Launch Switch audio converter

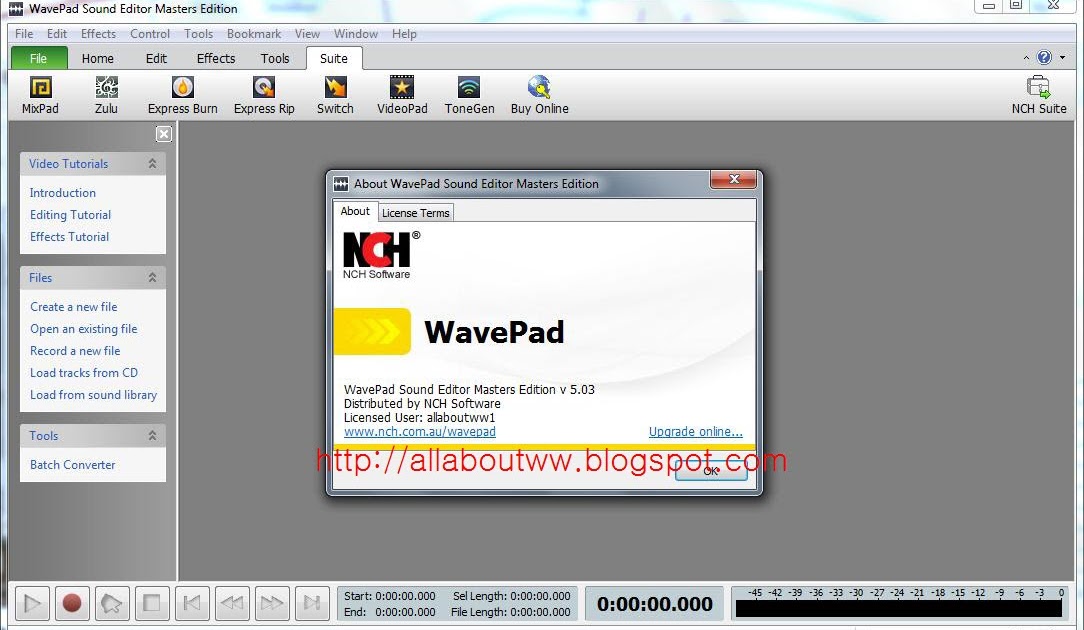click(335, 95)
